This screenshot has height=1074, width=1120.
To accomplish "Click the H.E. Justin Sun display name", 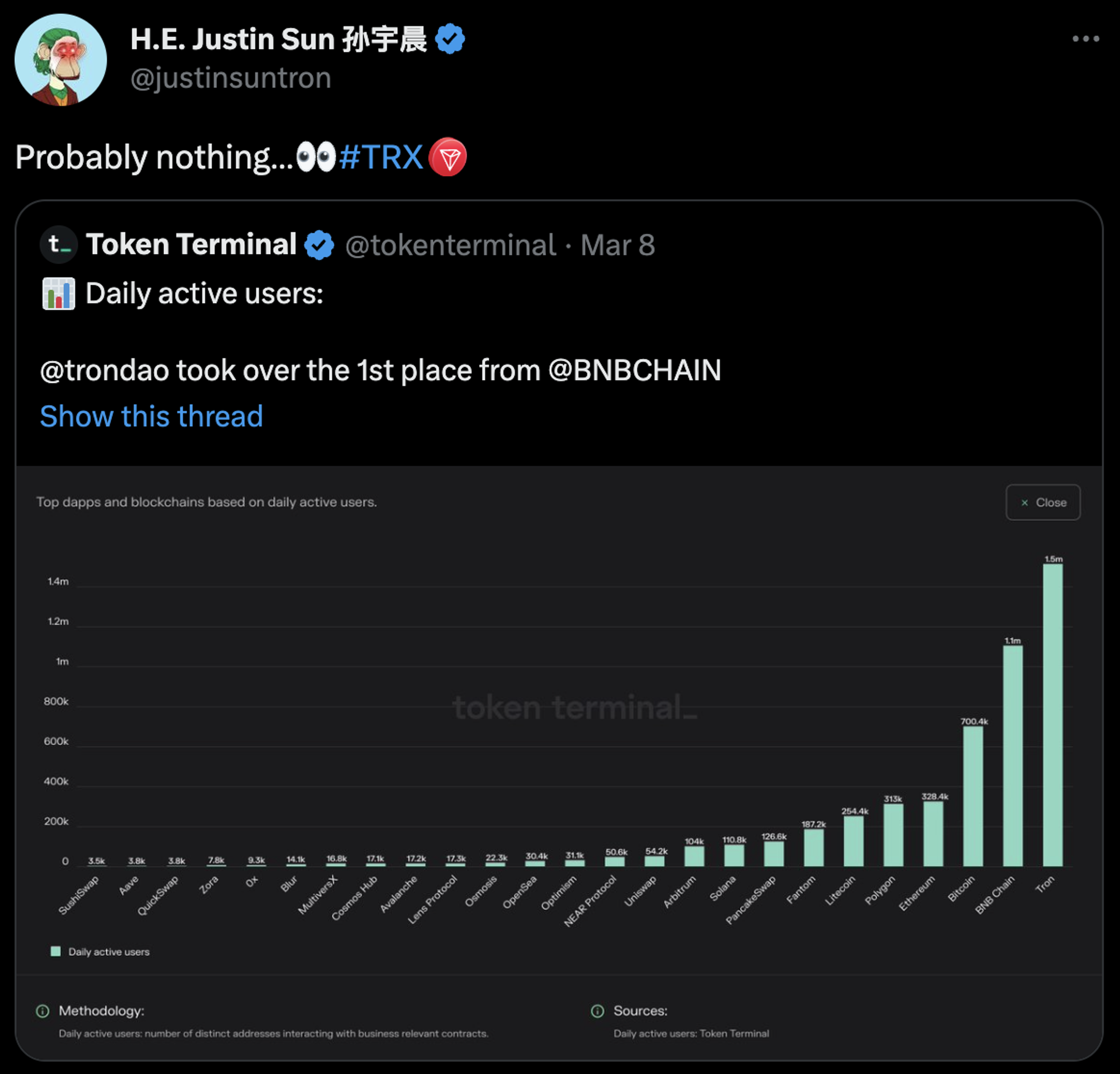I will [278, 39].
